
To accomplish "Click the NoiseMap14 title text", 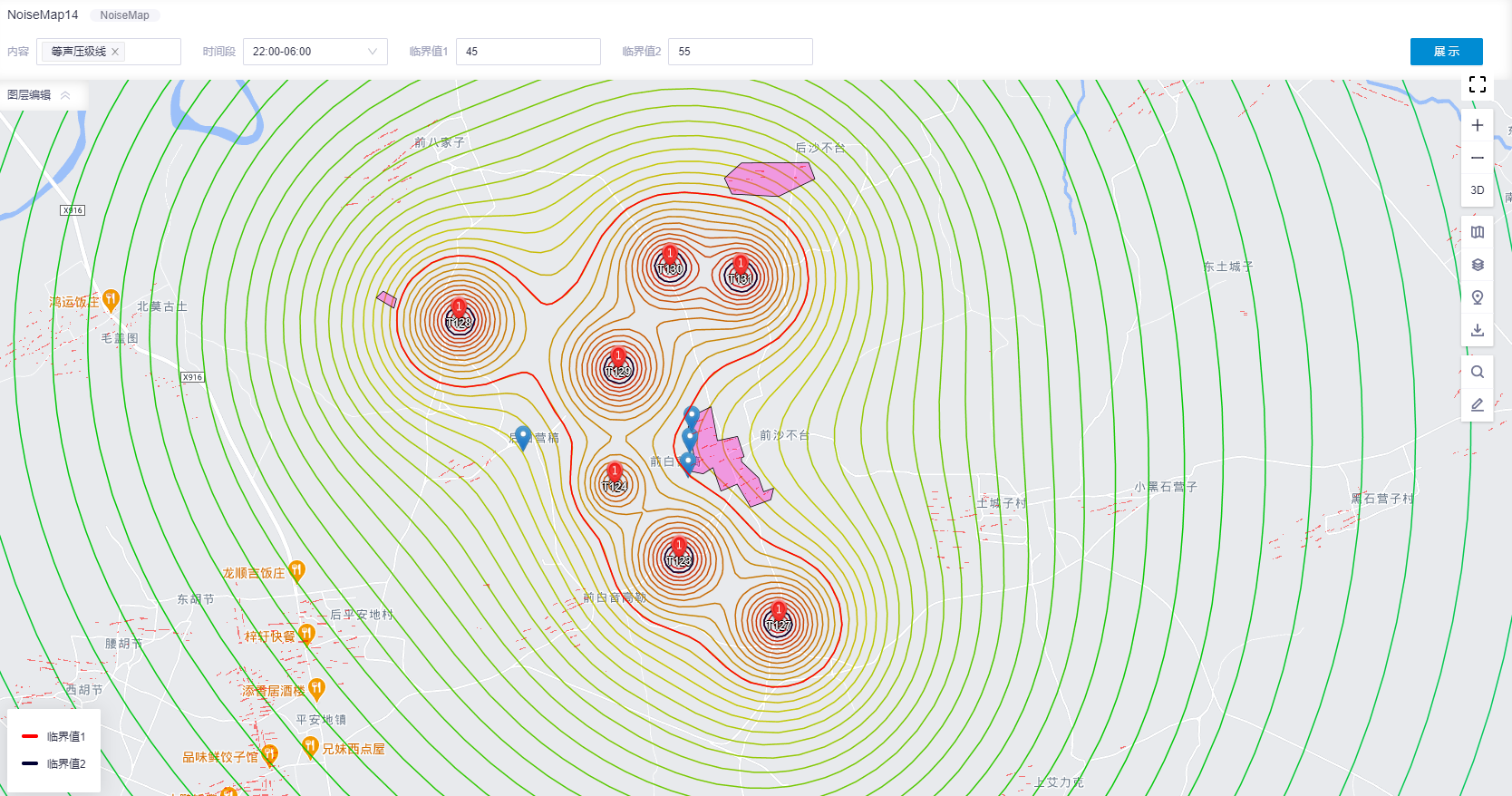I will [x=43, y=15].
